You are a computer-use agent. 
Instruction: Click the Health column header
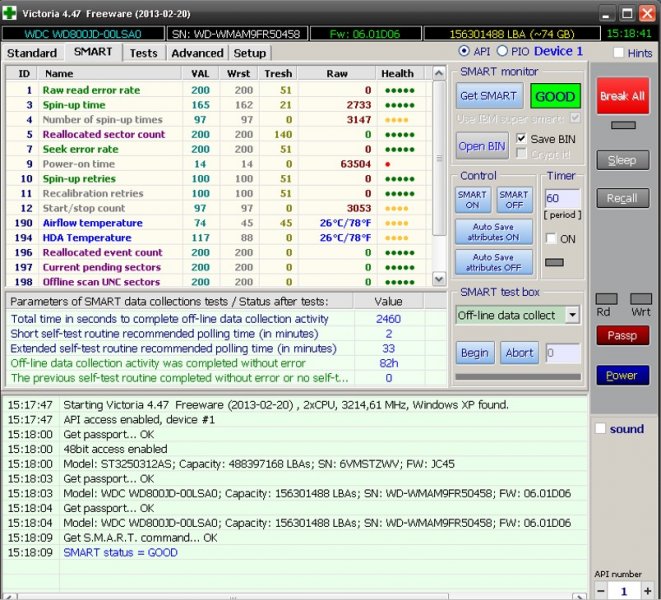coord(398,73)
